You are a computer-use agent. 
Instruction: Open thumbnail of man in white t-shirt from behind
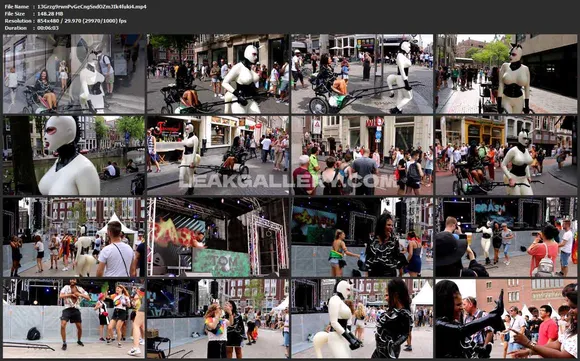click(x=74, y=237)
